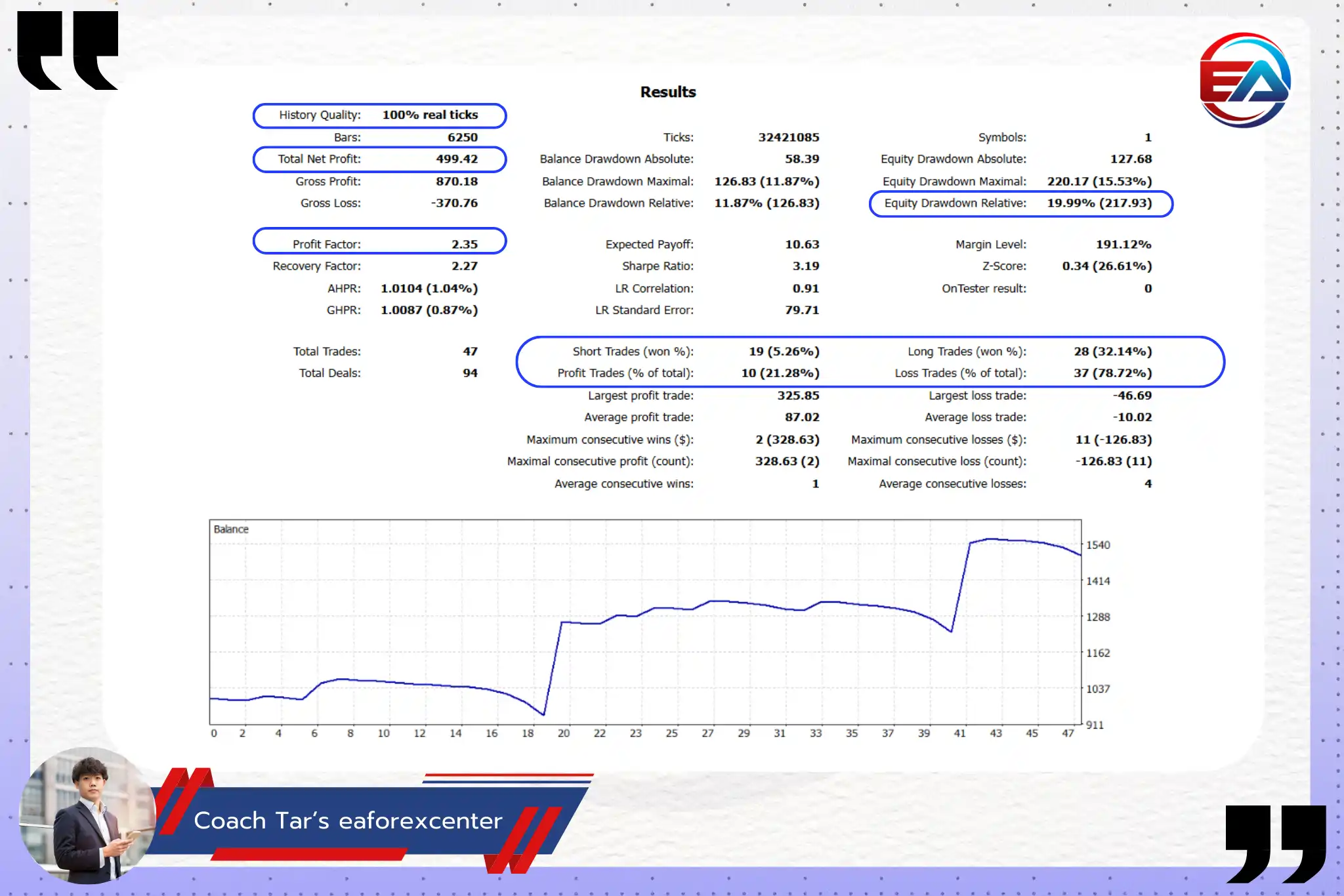
Task: Click OnTester result value 0
Action: click(x=1148, y=288)
